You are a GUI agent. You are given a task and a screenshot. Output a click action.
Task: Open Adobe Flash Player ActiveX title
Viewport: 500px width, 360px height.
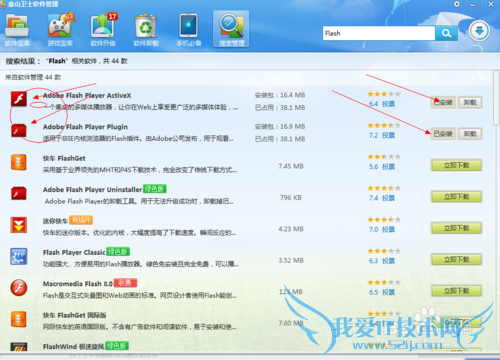pos(87,96)
